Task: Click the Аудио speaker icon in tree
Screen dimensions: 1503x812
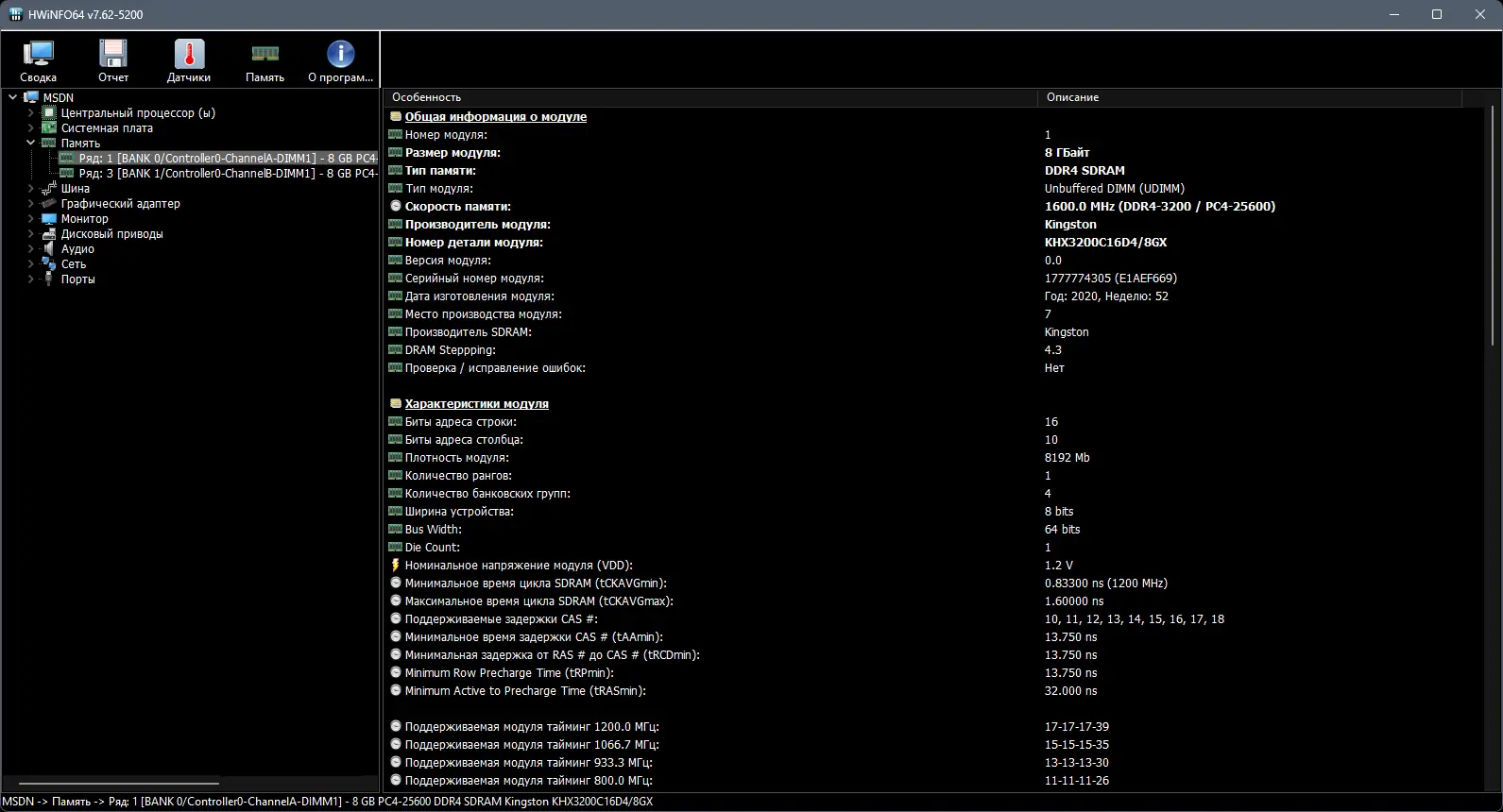Action: [49, 249]
